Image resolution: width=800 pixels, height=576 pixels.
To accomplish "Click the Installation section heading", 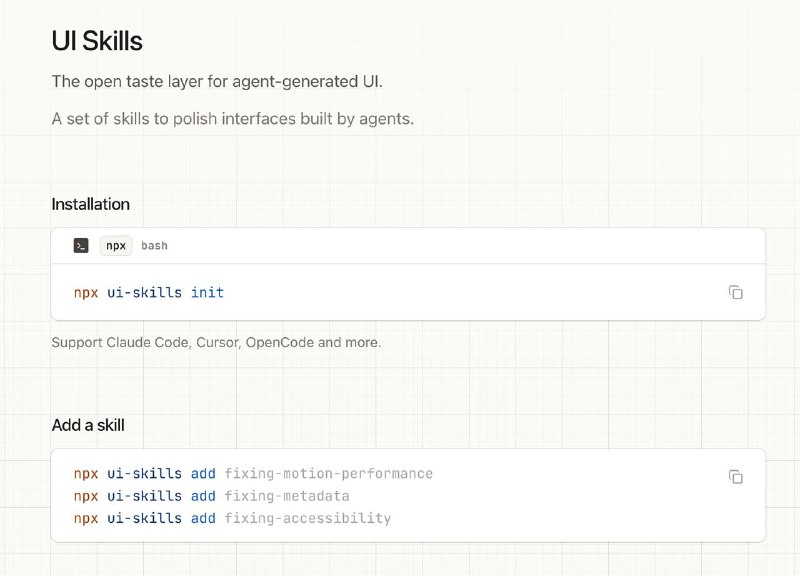I will [x=91, y=204].
